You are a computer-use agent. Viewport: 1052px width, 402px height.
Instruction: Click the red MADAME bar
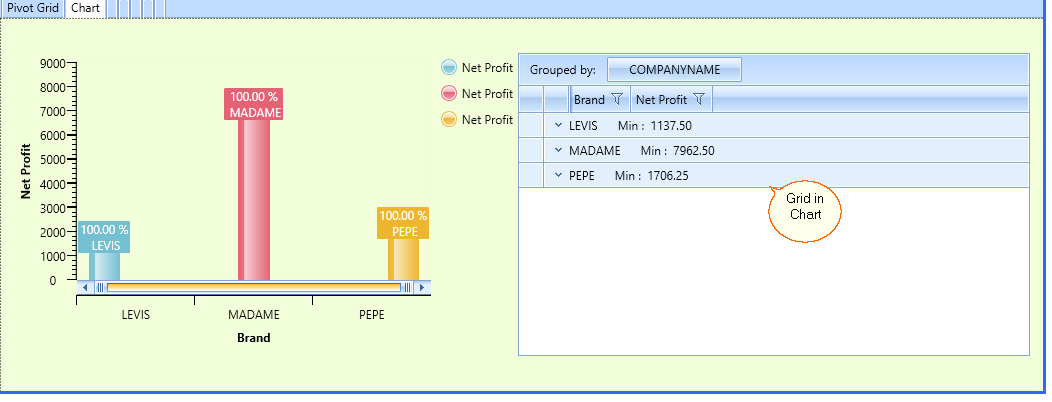point(254,200)
